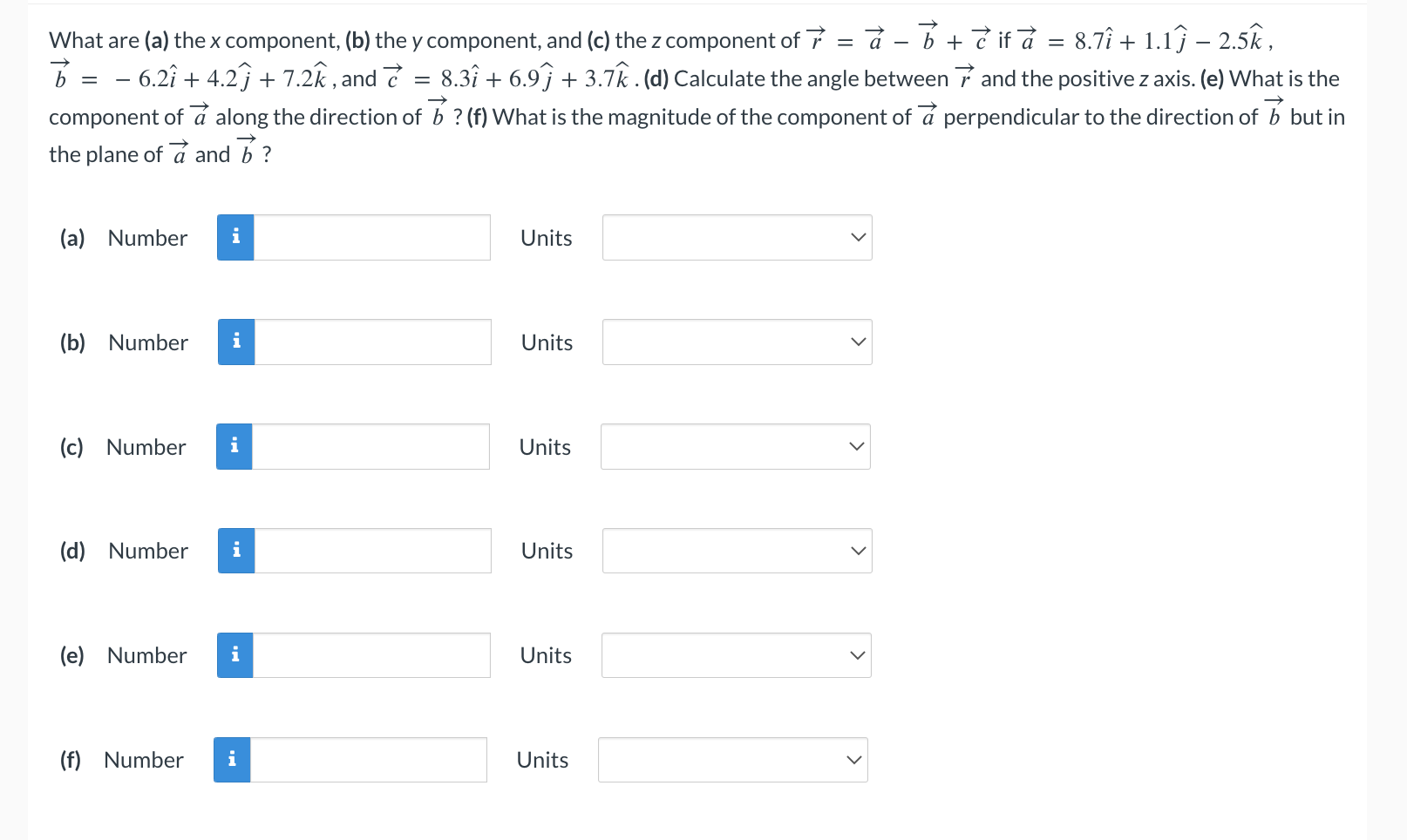Click inside the part (b) Number input box
1407x840 pixels.
point(370,342)
